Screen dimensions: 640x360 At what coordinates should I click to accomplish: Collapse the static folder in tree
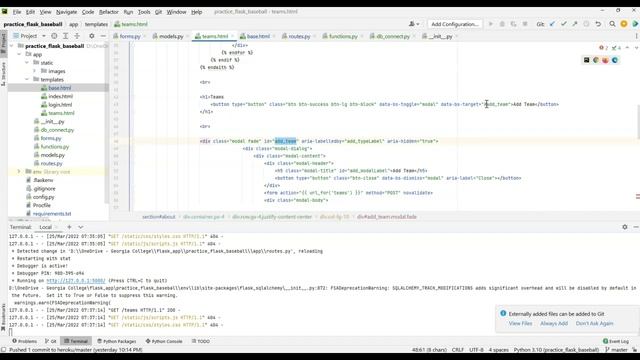27,63
